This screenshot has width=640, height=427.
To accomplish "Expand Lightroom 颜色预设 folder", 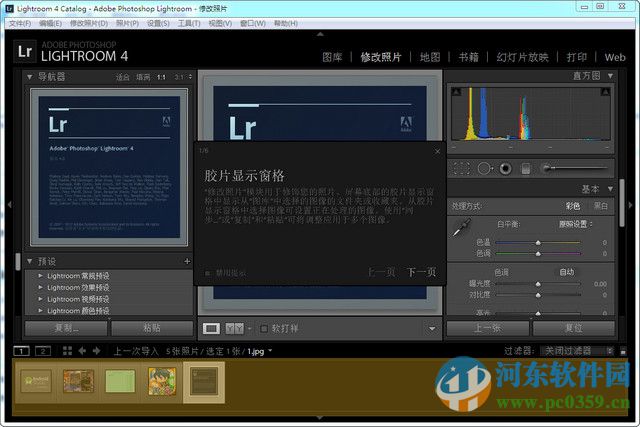I will click(x=40, y=311).
